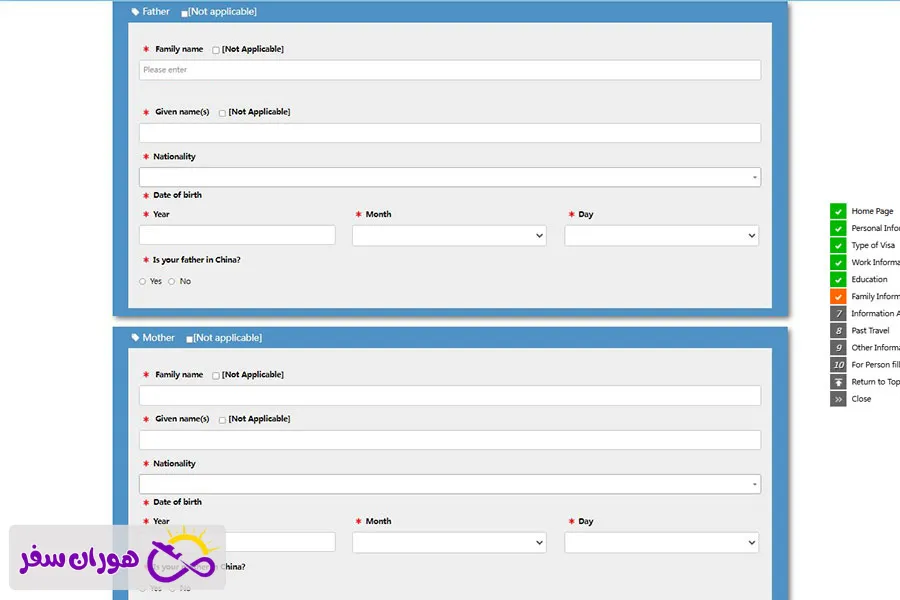Click the father's Family name input field
Image resolution: width=900 pixels, height=600 pixels.
(x=449, y=70)
